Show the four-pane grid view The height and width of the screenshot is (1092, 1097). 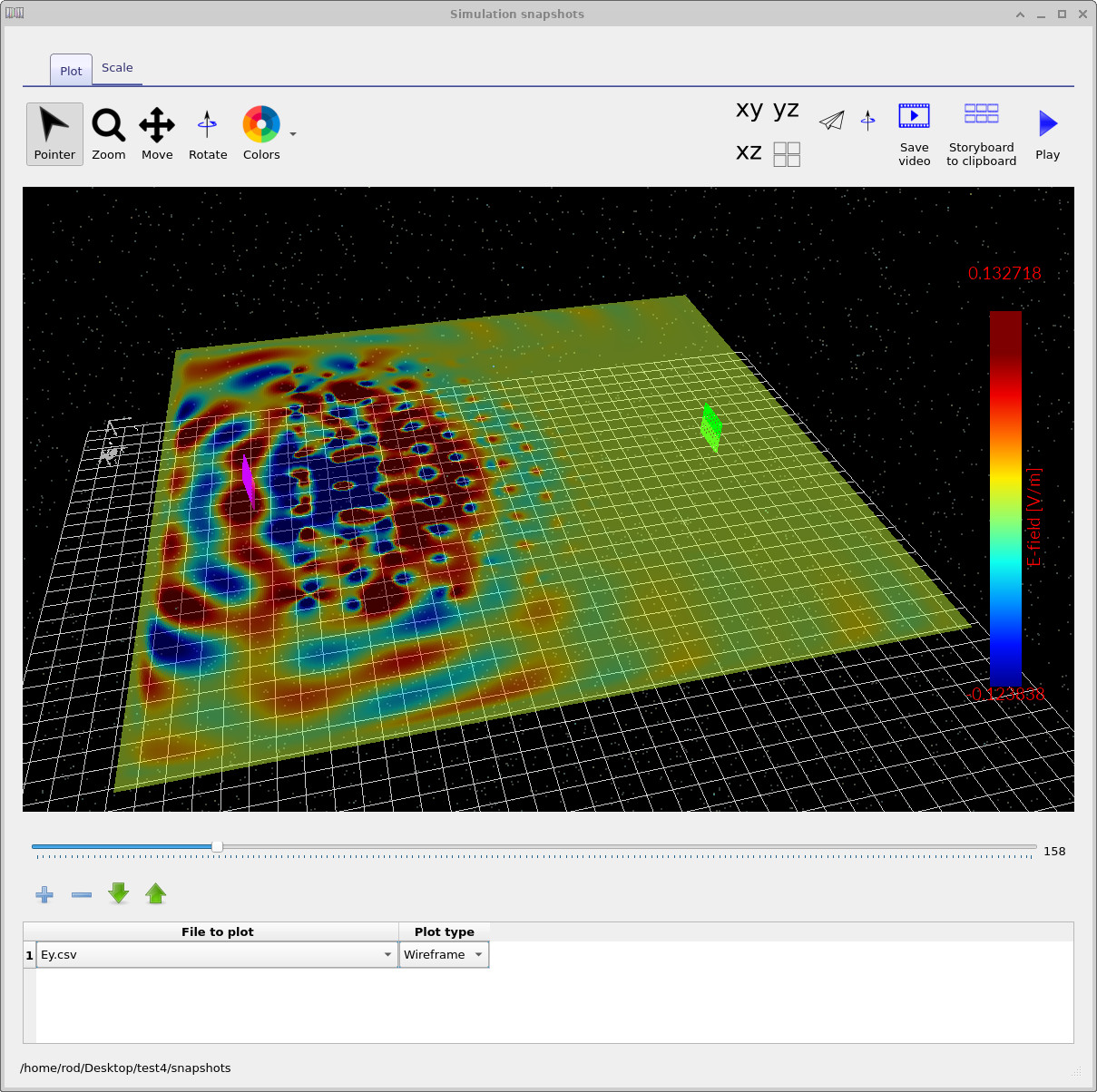tap(787, 154)
